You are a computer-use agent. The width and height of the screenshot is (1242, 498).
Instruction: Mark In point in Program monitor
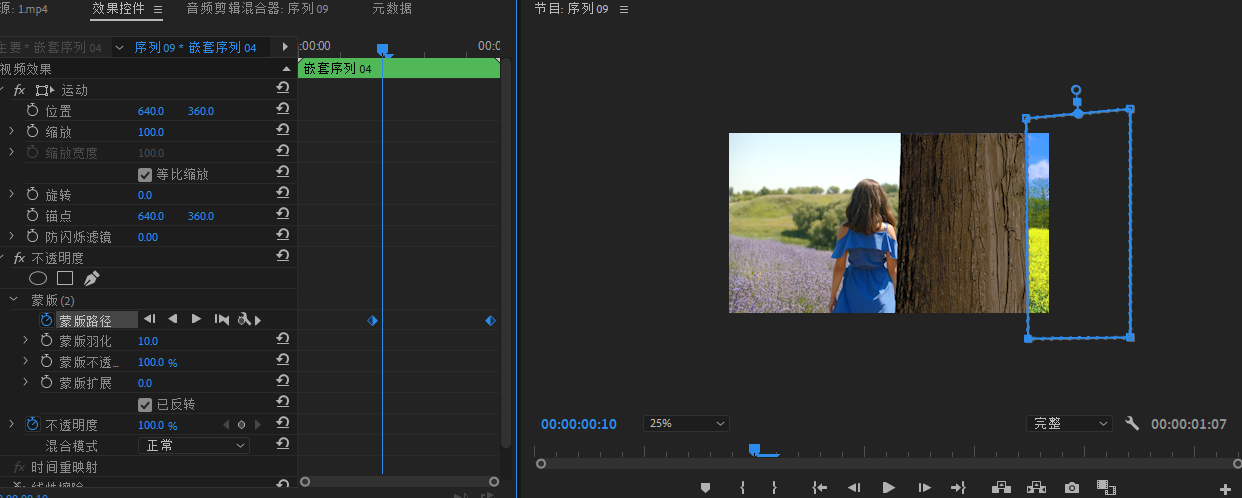(742, 487)
